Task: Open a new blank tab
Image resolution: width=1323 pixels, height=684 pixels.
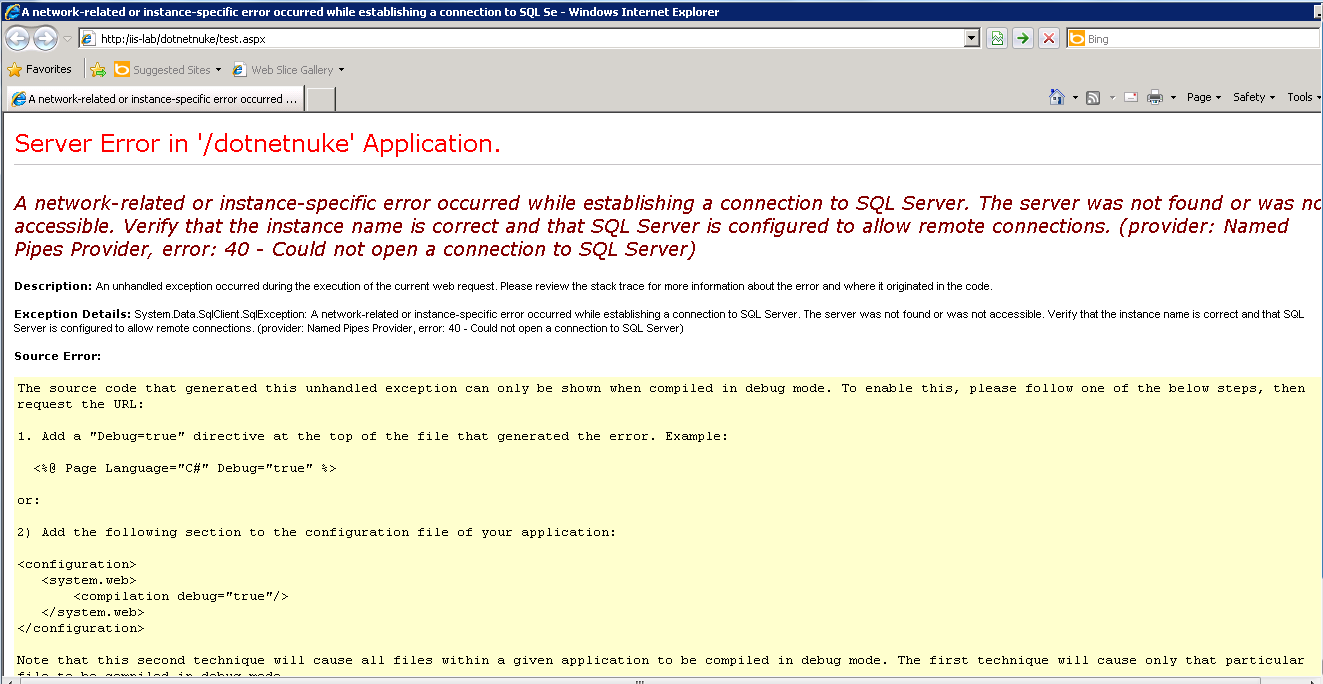Action: [320, 99]
